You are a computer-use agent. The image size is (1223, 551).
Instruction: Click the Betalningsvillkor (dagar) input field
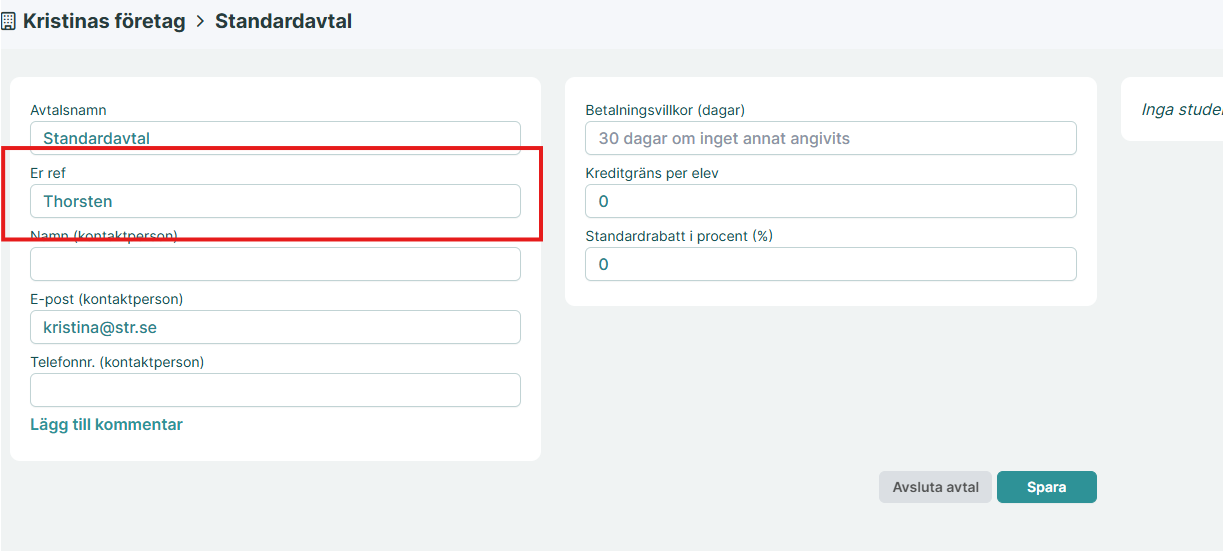830,138
